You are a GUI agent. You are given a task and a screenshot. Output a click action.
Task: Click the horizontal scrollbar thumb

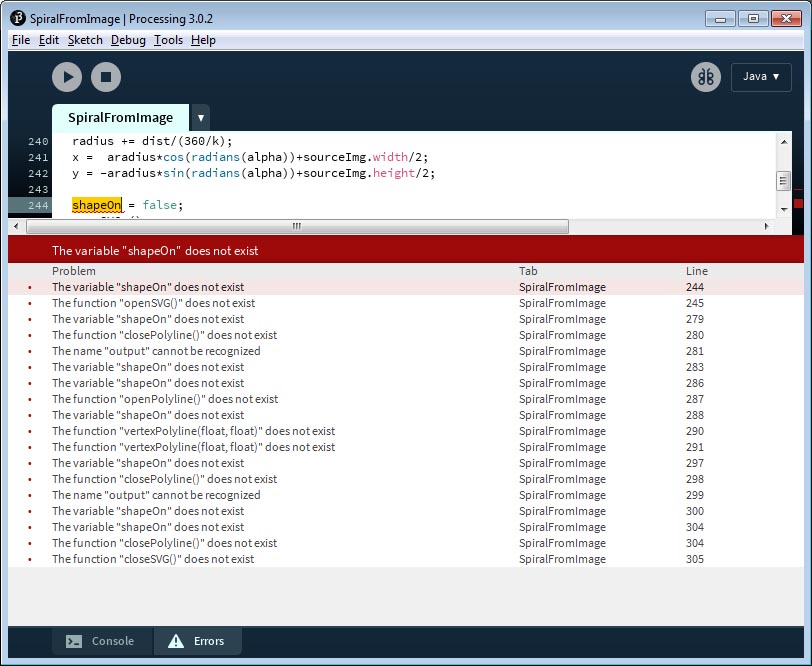(297, 226)
